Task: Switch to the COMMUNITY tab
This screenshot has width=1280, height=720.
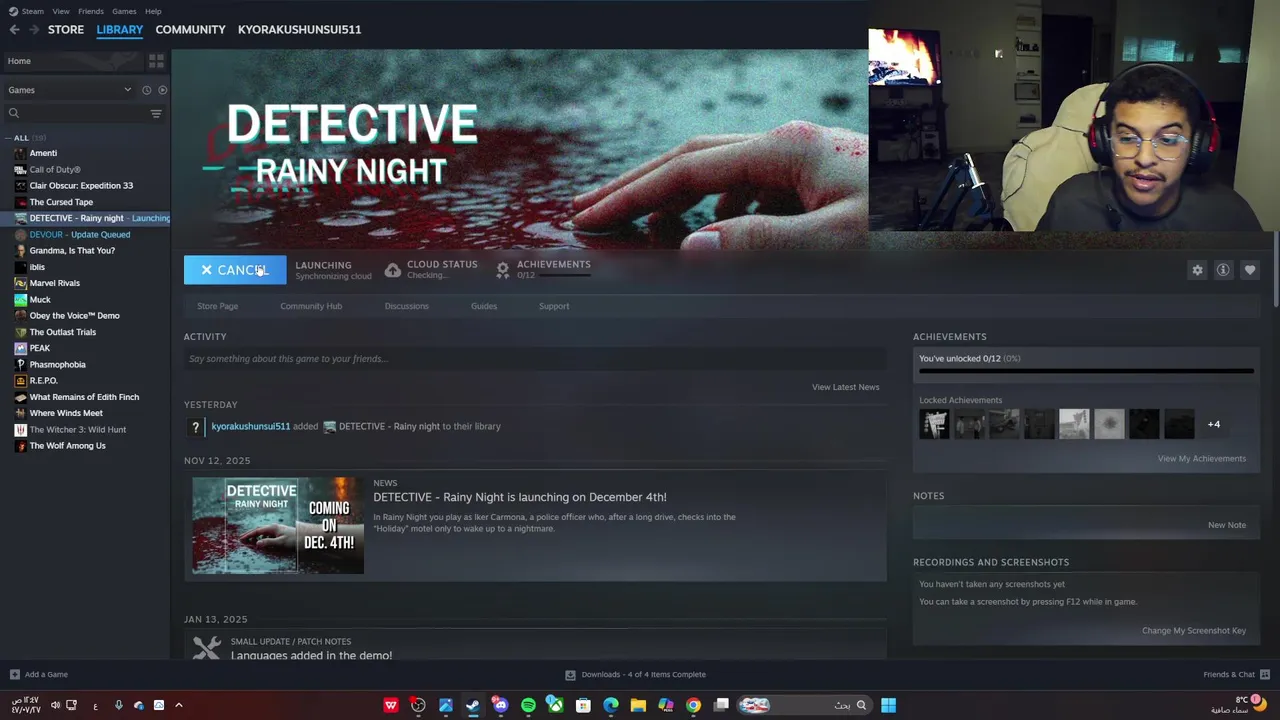Action: (190, 29)
